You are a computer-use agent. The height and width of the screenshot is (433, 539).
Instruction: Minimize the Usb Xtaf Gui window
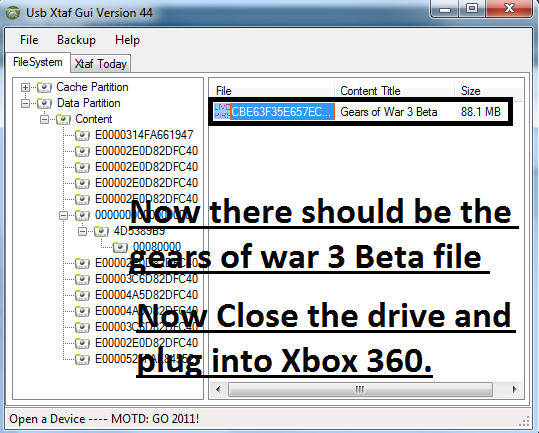coord(445,8)
